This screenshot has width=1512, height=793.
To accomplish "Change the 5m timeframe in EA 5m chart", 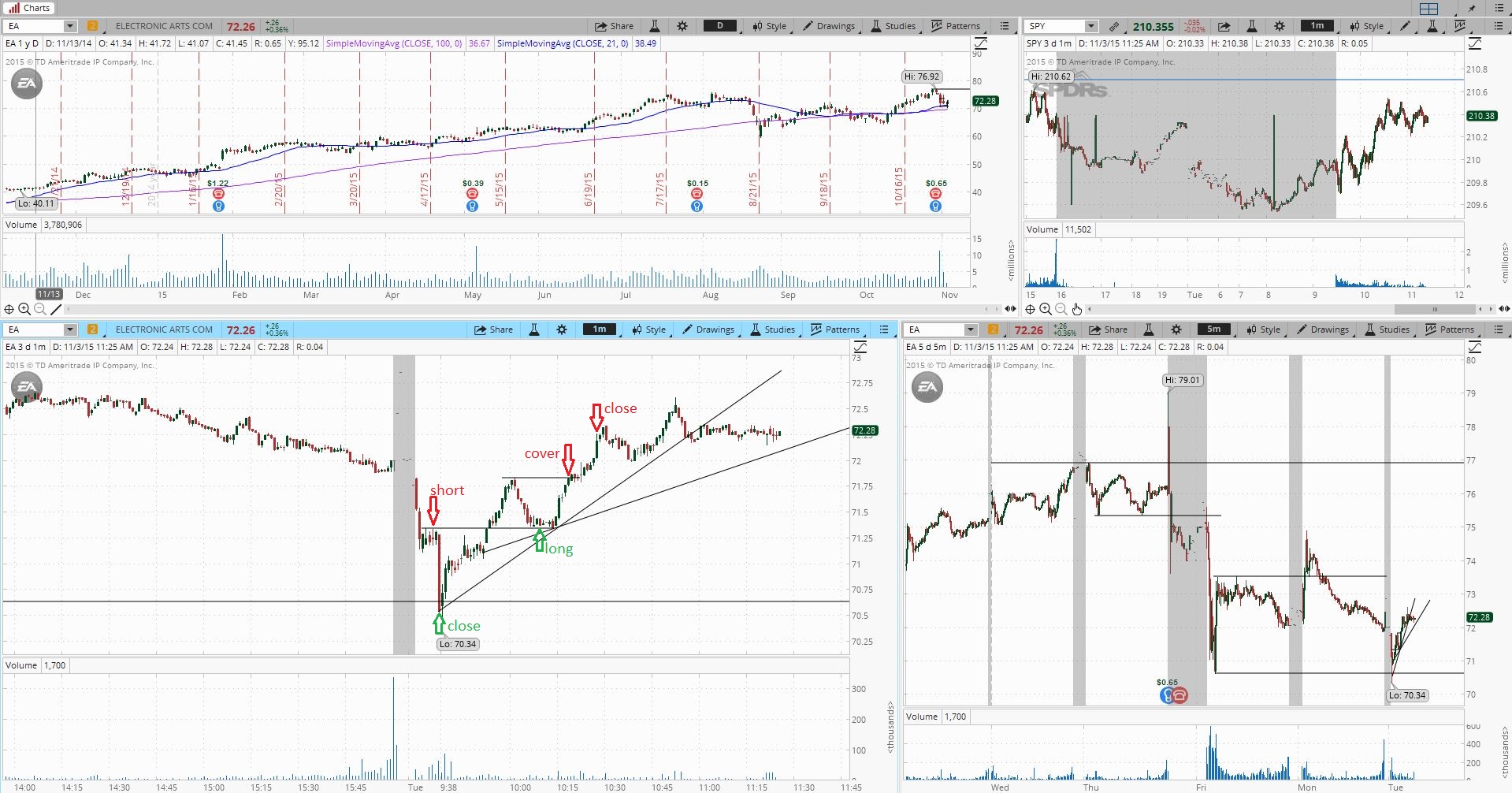I will 1214,329.
